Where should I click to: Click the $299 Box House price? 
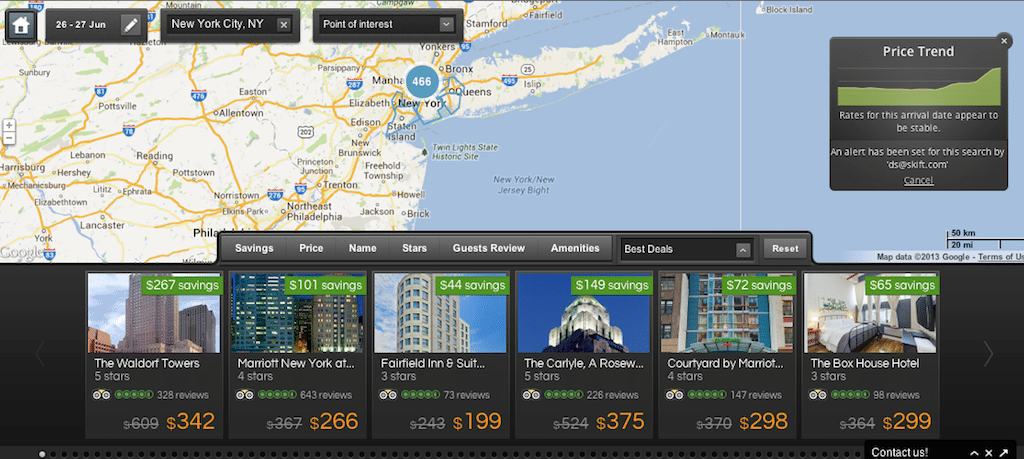tap(907, 422)
